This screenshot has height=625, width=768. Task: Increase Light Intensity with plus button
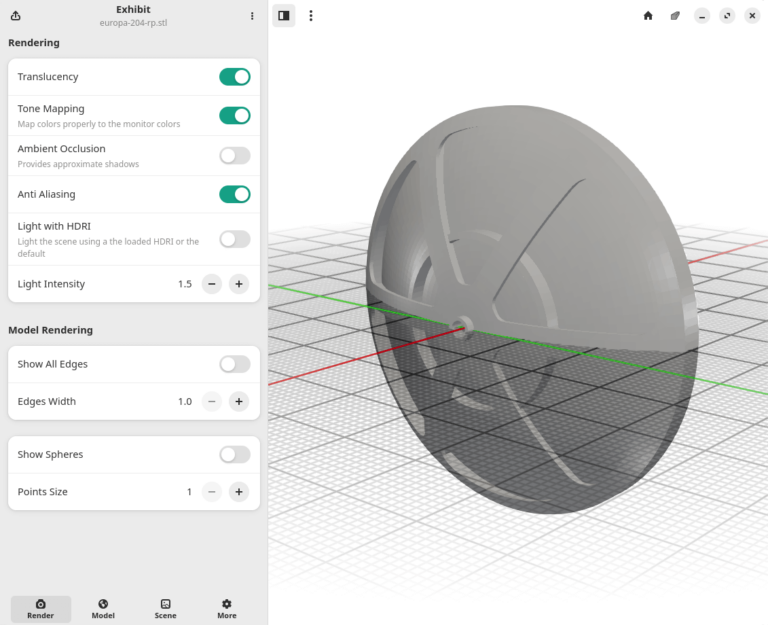pos(239,284)
